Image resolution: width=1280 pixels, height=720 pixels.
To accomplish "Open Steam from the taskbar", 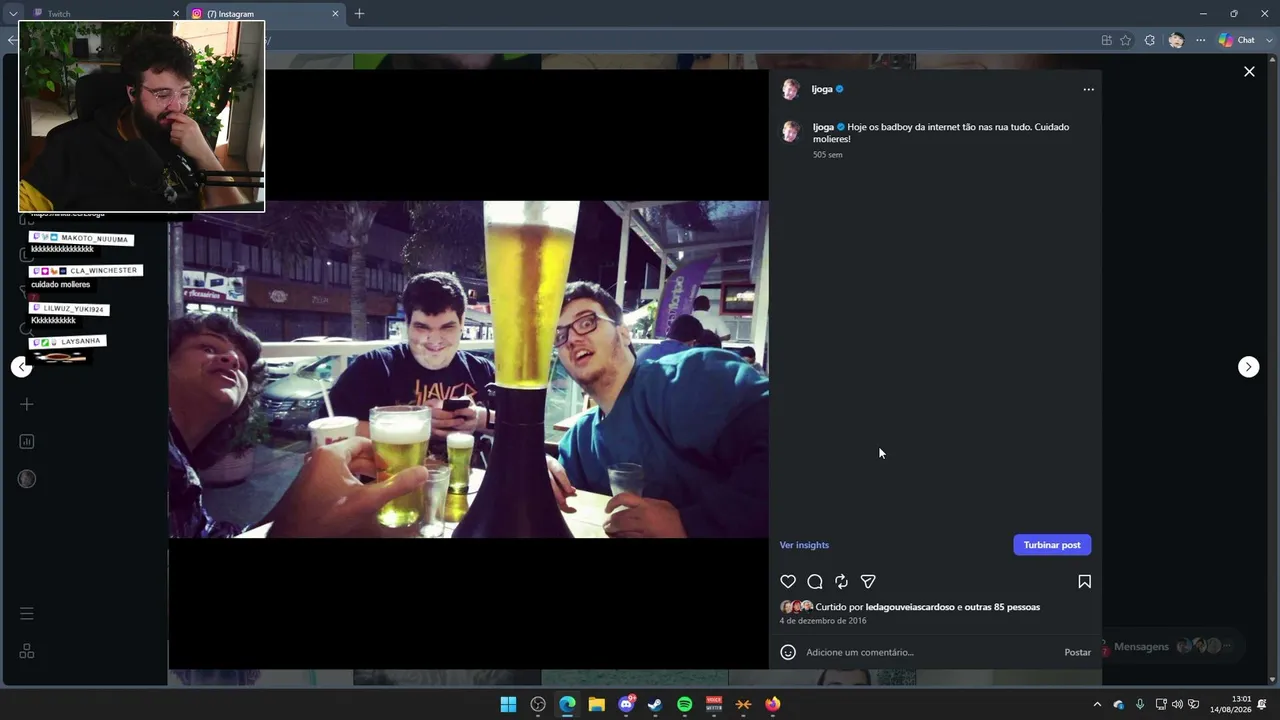I will click(x=655, y=704).
